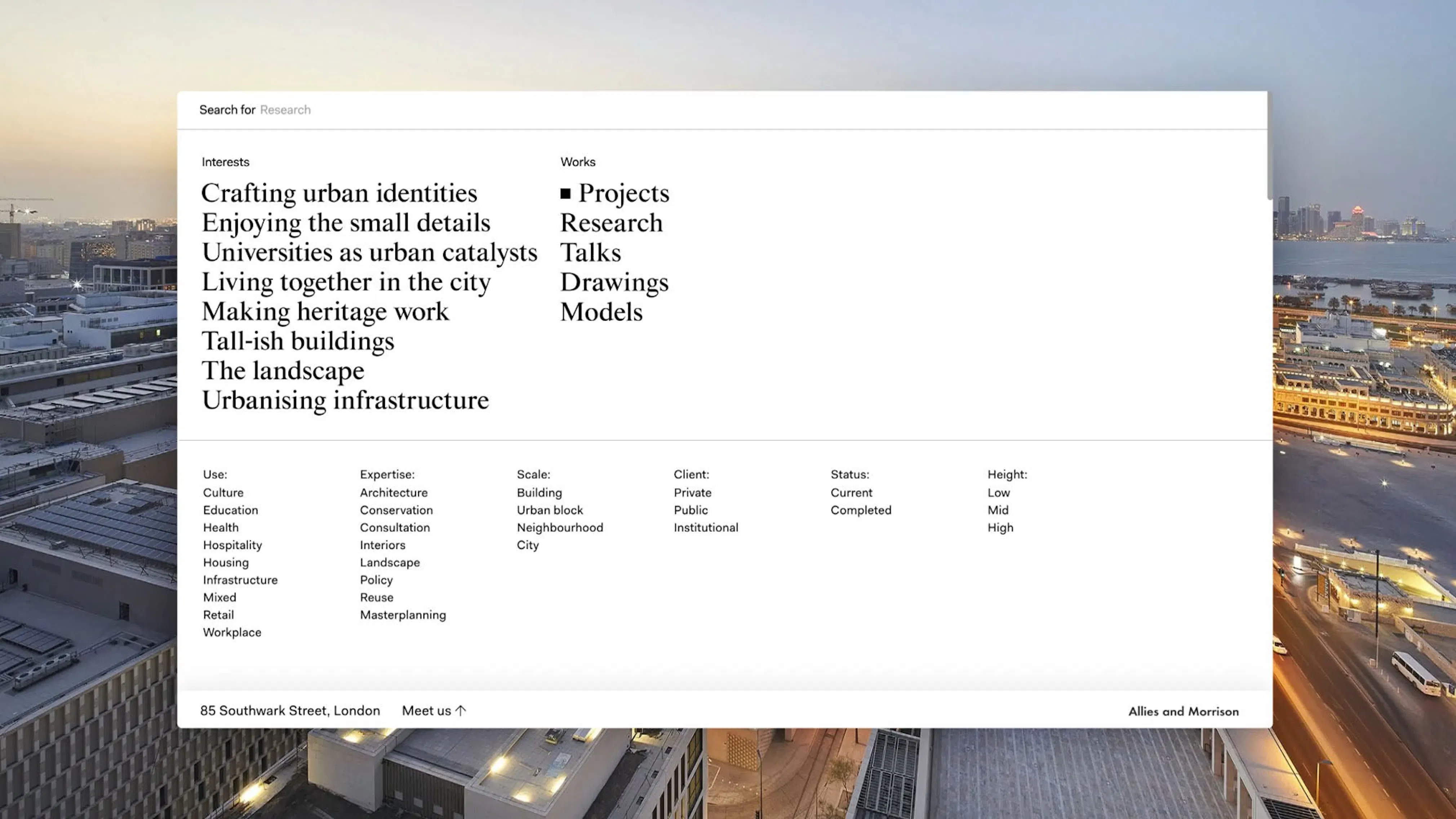Image resolution: width=1456 pixels, height=819 pixels.
Task: Open Urbanising infrastructure interest
Action: coord(345,400)
